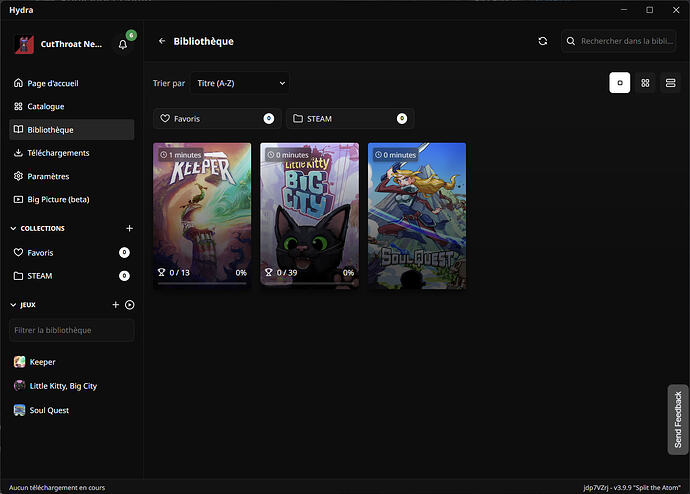Collapse the COLLECTIONS section chevron

13,228
